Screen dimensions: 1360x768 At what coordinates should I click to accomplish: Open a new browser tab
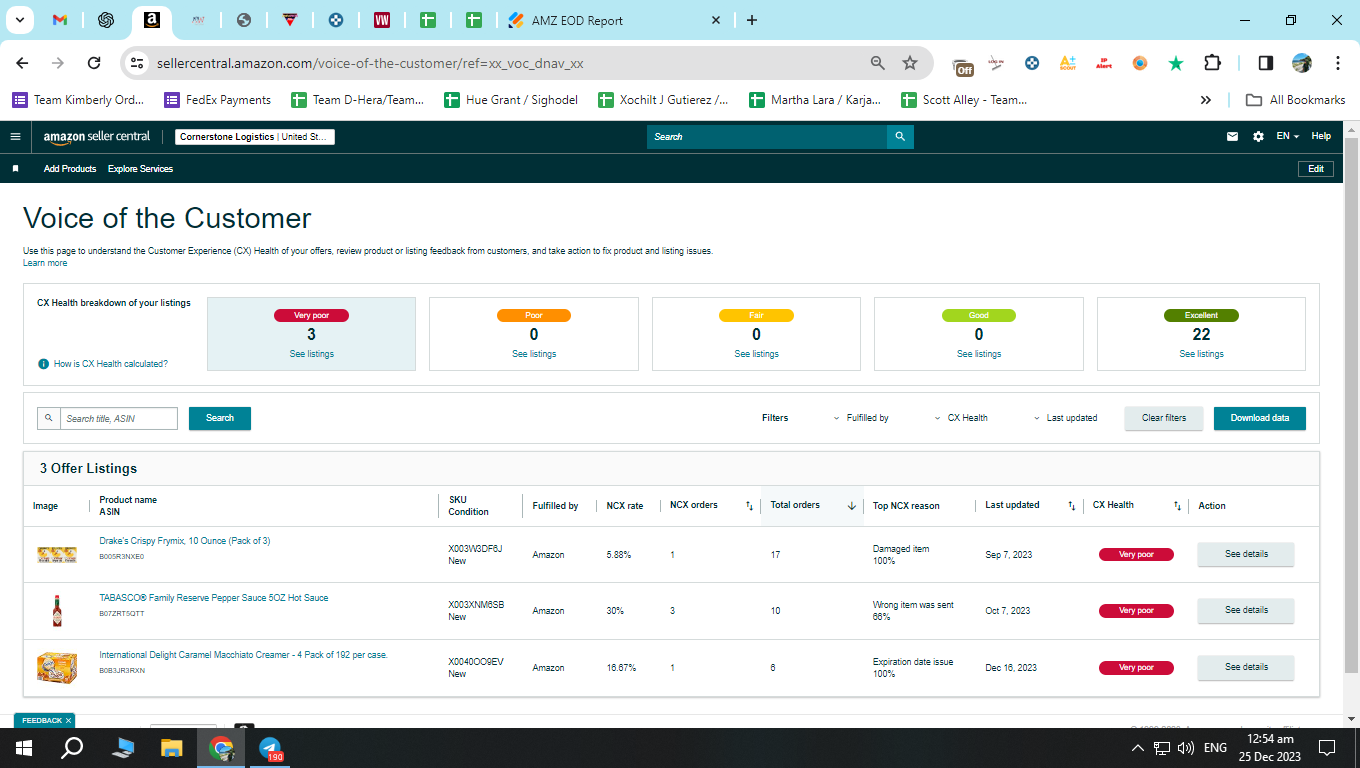click(x=752, y=20)
